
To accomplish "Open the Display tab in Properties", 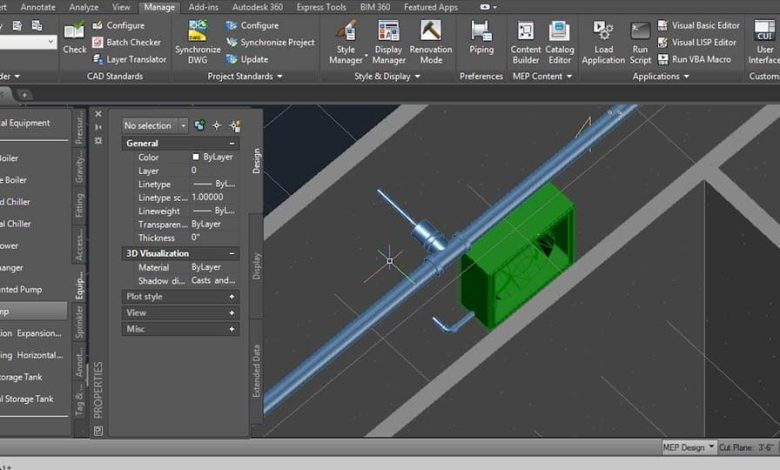I will (256, 266).
